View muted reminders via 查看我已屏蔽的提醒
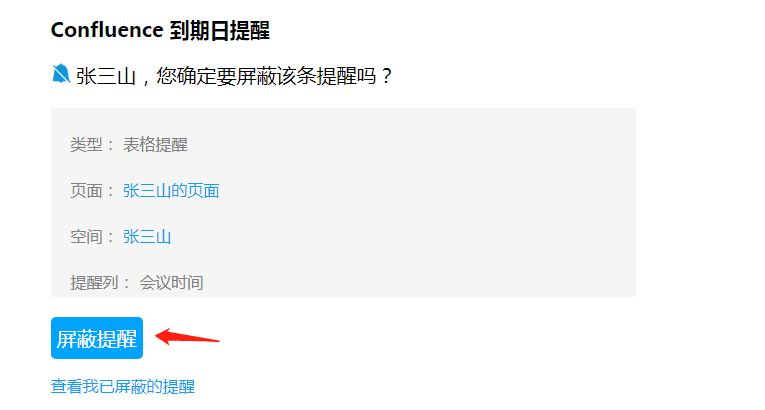Screen dimensions: 765x410 pos(122,387)
